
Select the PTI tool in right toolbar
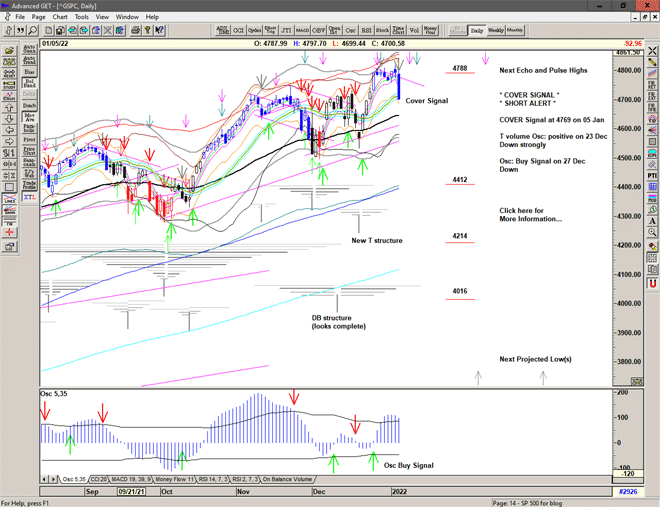pyautogui.click(x=652, y=173)
